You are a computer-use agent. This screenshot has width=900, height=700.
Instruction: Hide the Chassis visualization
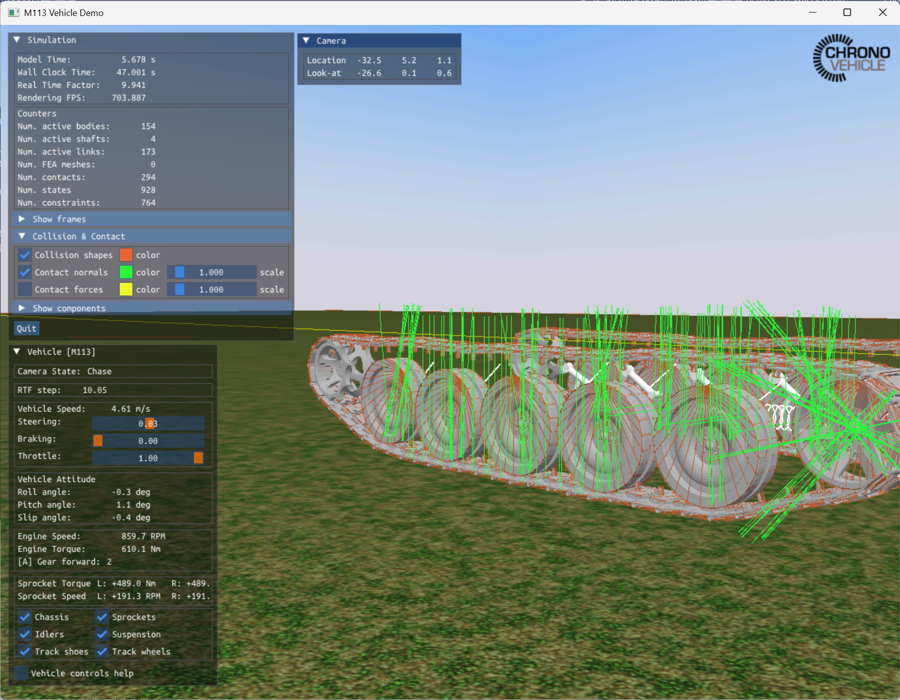coord(25,617)
